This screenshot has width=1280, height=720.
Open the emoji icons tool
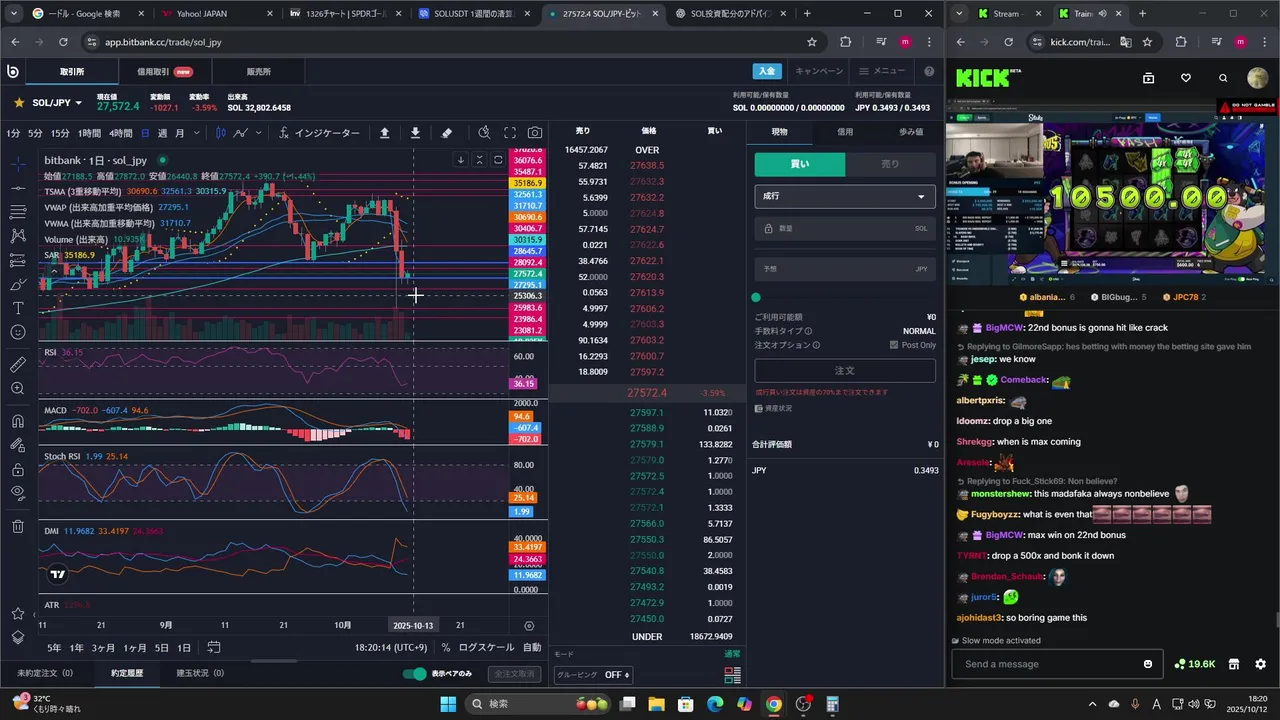(x=18, y=332)
